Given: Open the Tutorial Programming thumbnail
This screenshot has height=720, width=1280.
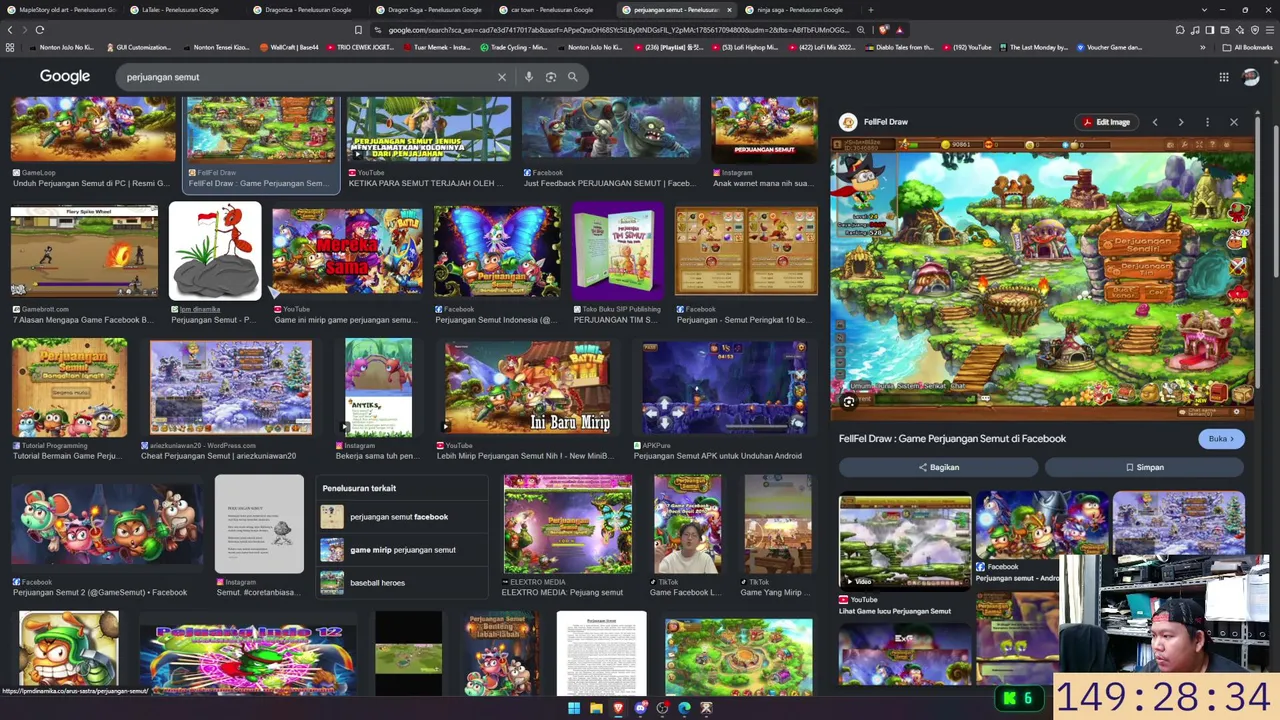Looking at the screenshot, I should [69, 388].
